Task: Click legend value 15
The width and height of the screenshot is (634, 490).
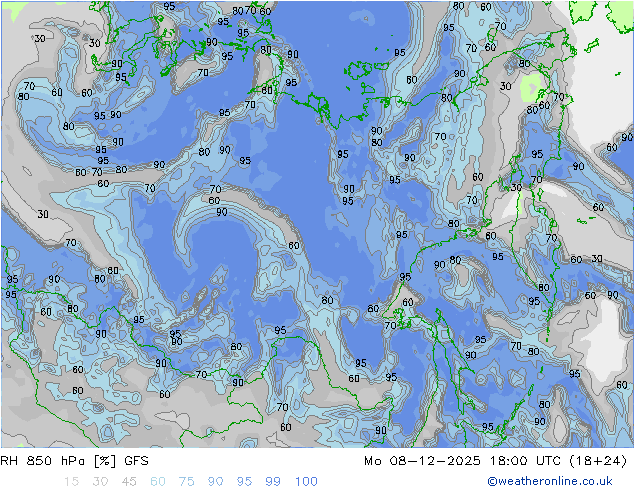Action: click(71, 482)
